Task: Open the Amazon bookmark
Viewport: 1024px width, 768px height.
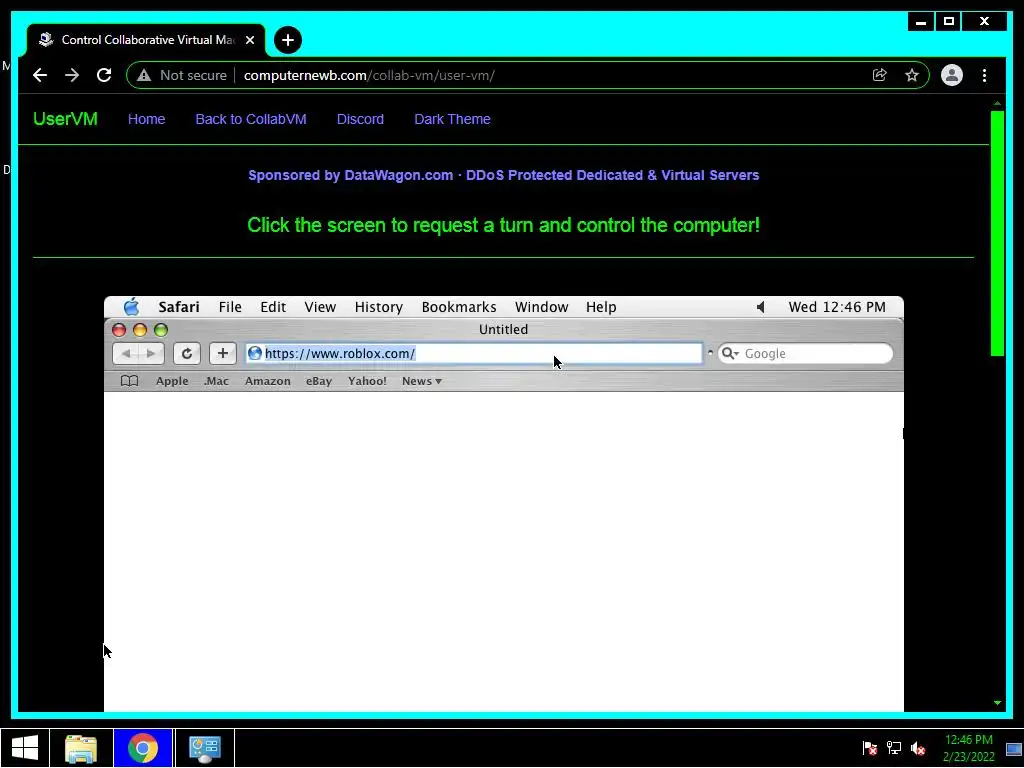Action: click(x=268, y=381)
